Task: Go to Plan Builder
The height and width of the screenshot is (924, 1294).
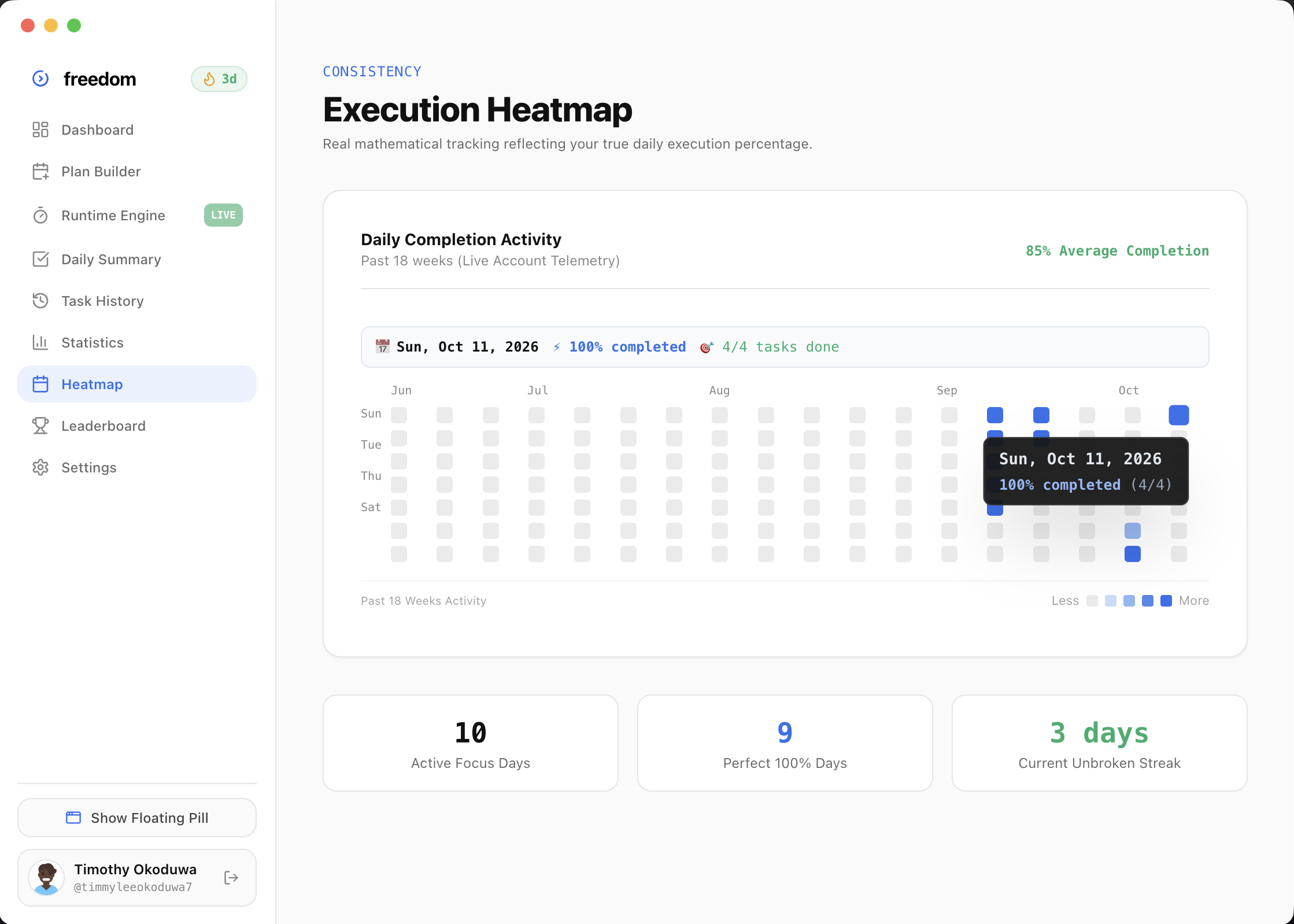Action: 137,171
